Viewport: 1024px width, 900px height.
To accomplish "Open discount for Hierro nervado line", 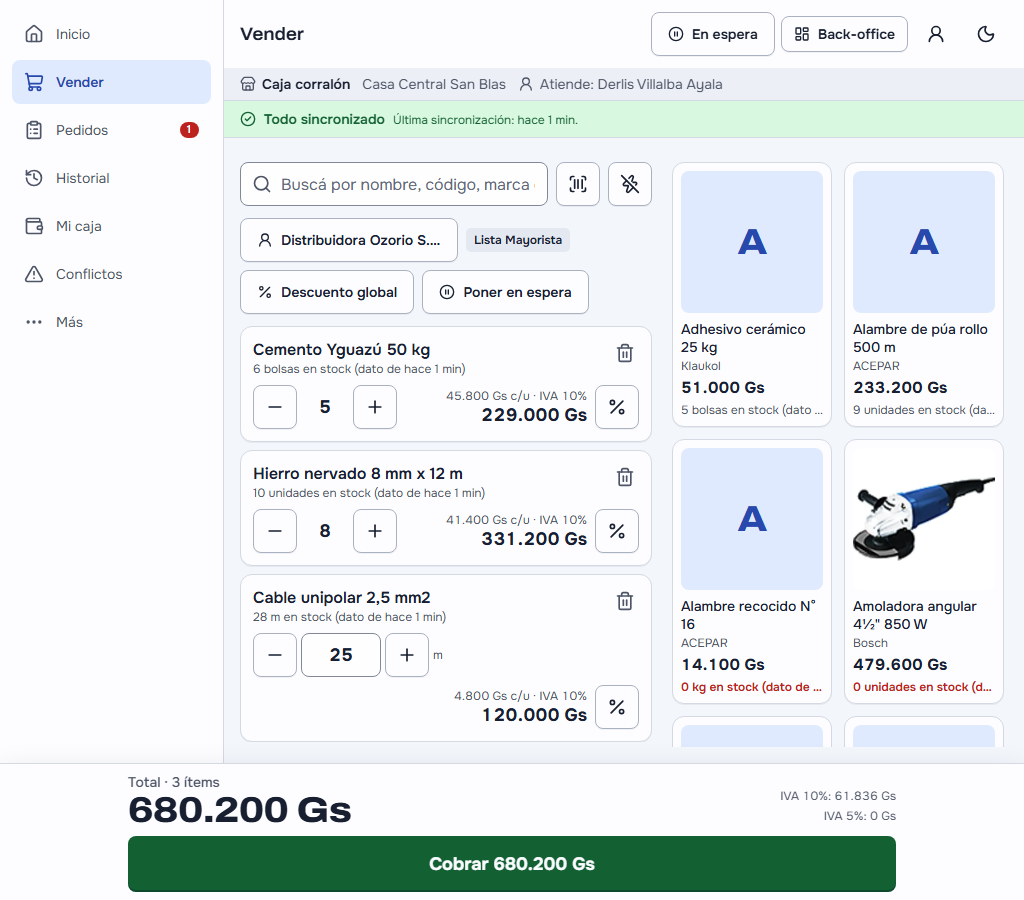I will coord(617,531).
